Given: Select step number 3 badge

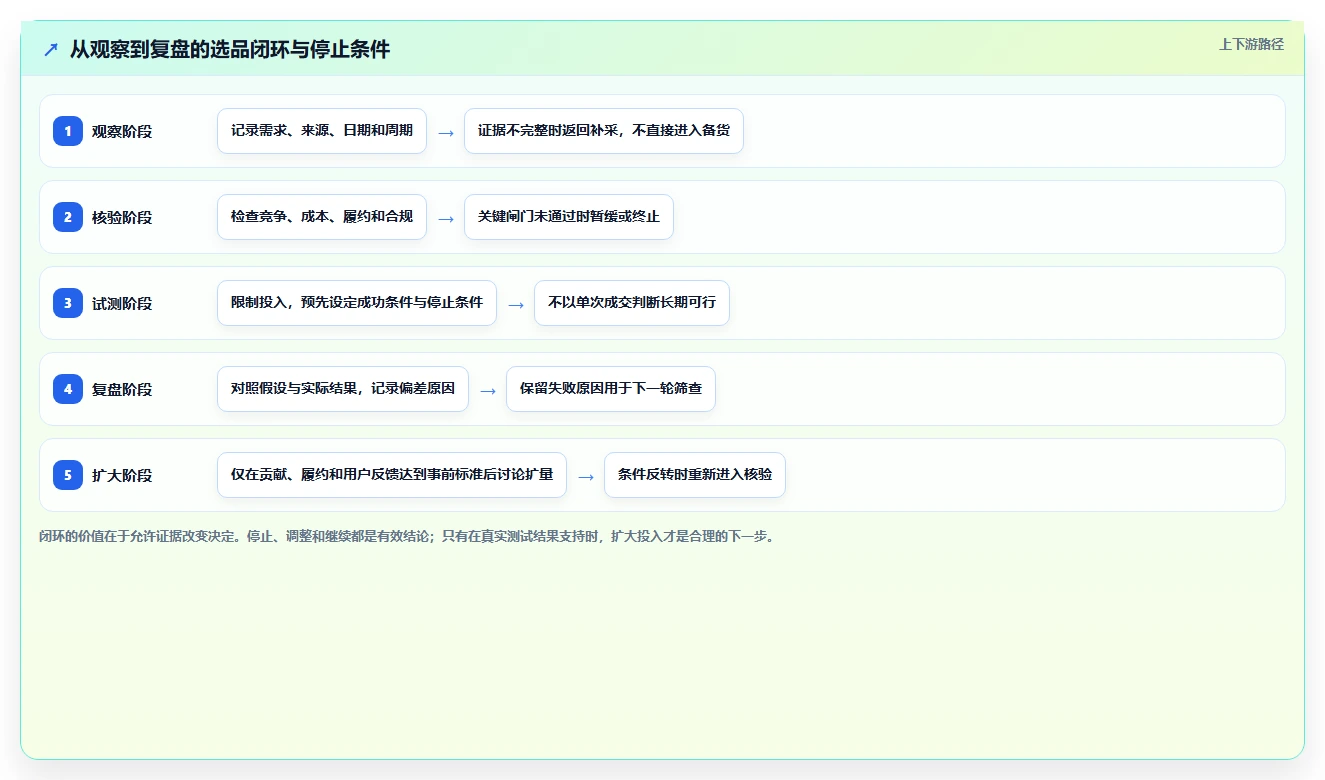Looking at the screenshot, I should [68, 303].
